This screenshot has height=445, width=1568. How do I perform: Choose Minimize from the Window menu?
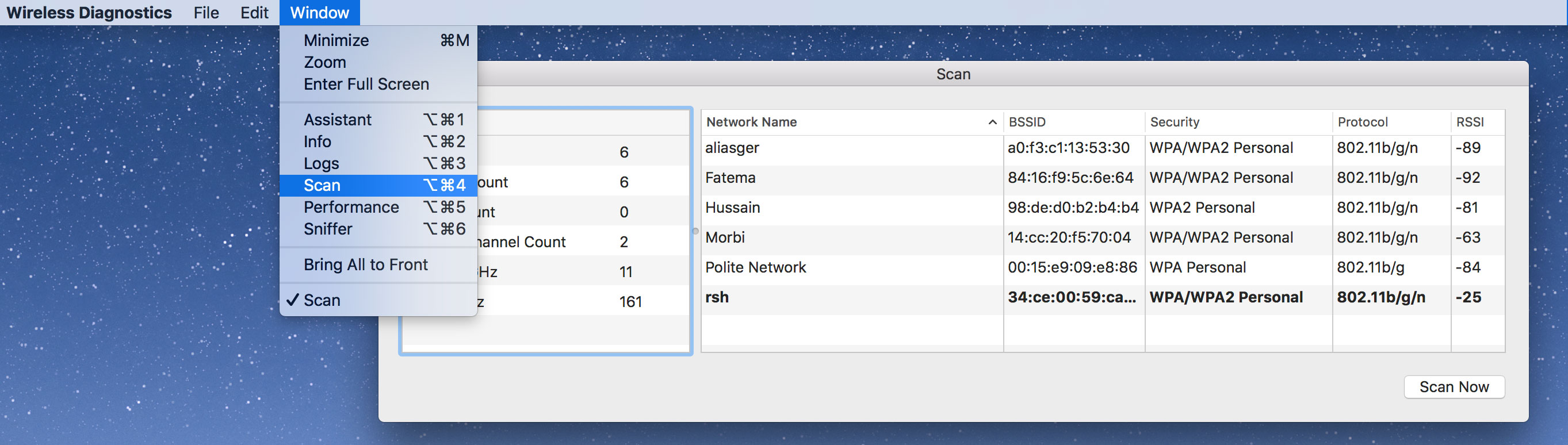coord(378,40)
